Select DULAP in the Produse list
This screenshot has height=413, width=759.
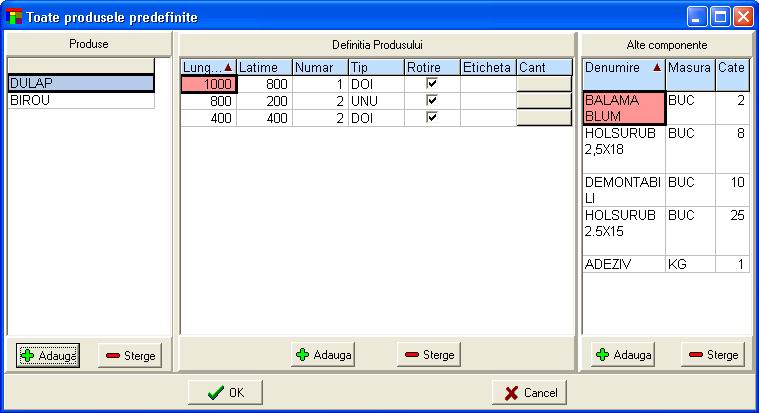(80, 84)
